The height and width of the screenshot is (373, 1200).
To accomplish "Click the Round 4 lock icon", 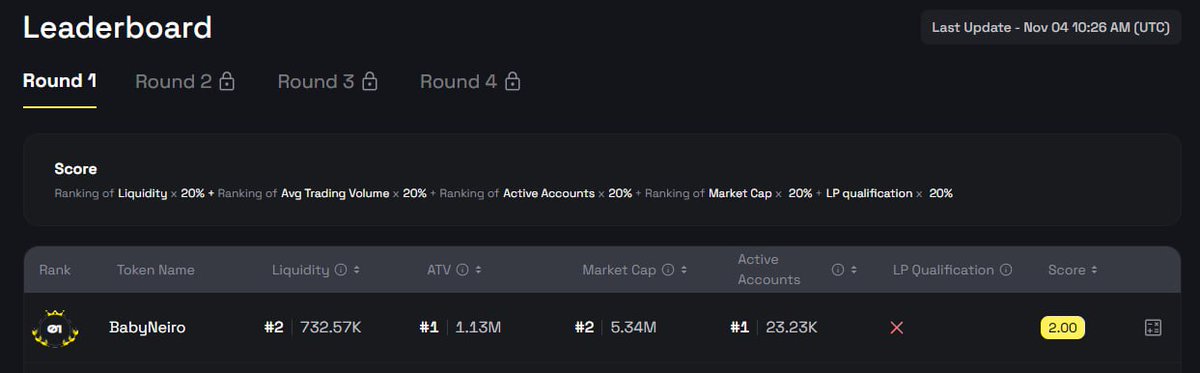I will pos(512,81).
